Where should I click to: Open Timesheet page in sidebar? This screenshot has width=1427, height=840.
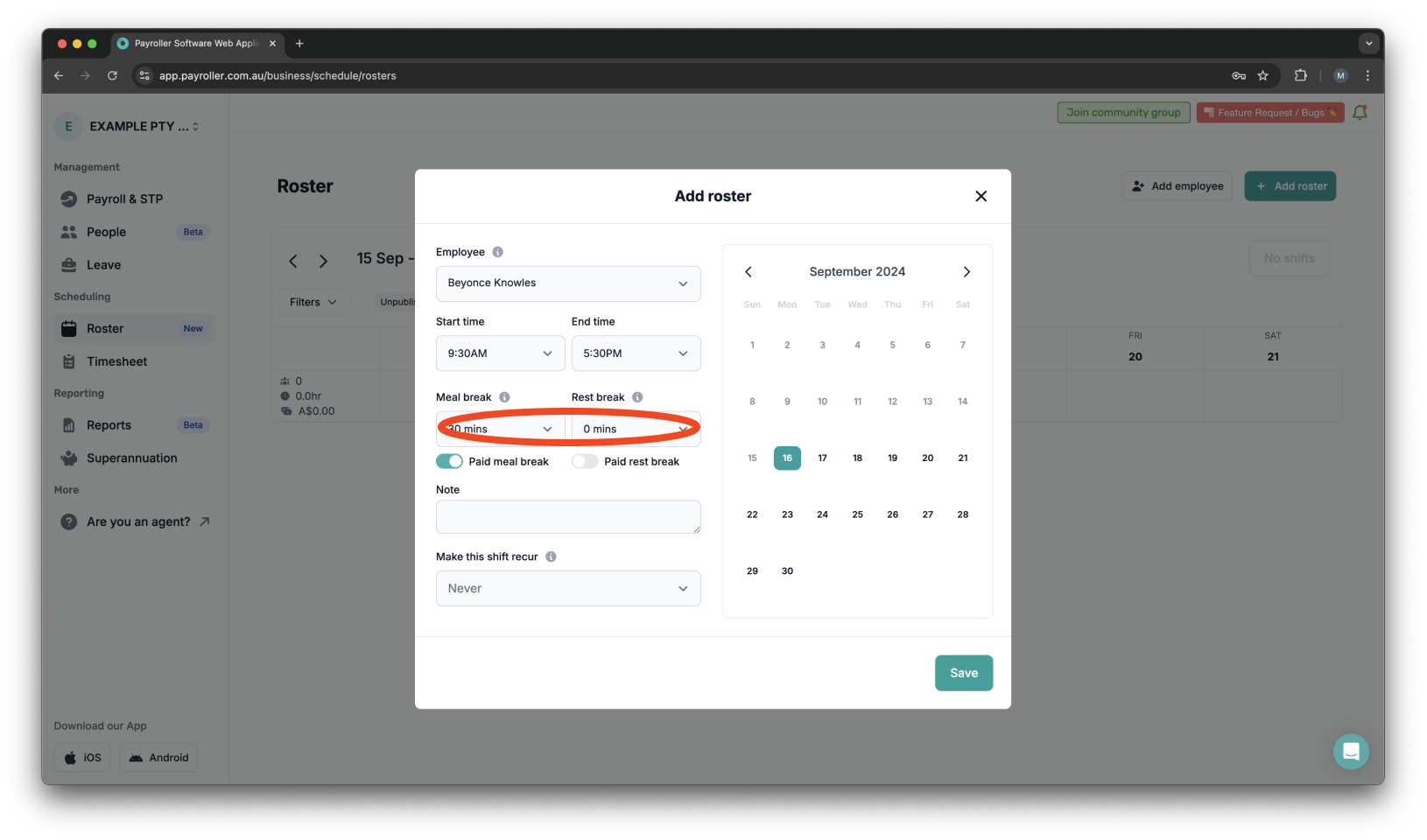coord(134,361)
